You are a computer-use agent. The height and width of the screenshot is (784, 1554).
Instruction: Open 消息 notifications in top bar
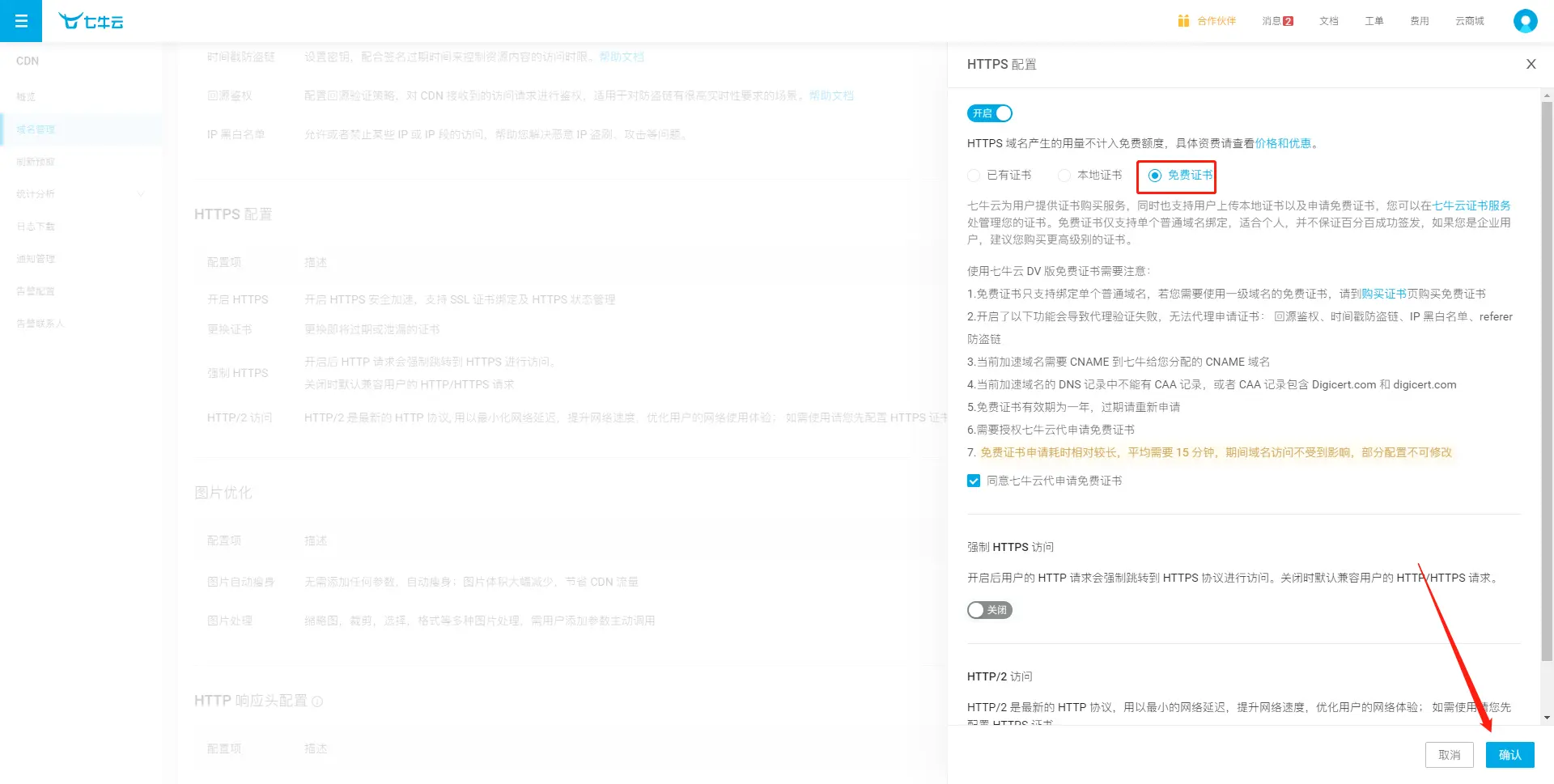click(x=1277, y=21)
